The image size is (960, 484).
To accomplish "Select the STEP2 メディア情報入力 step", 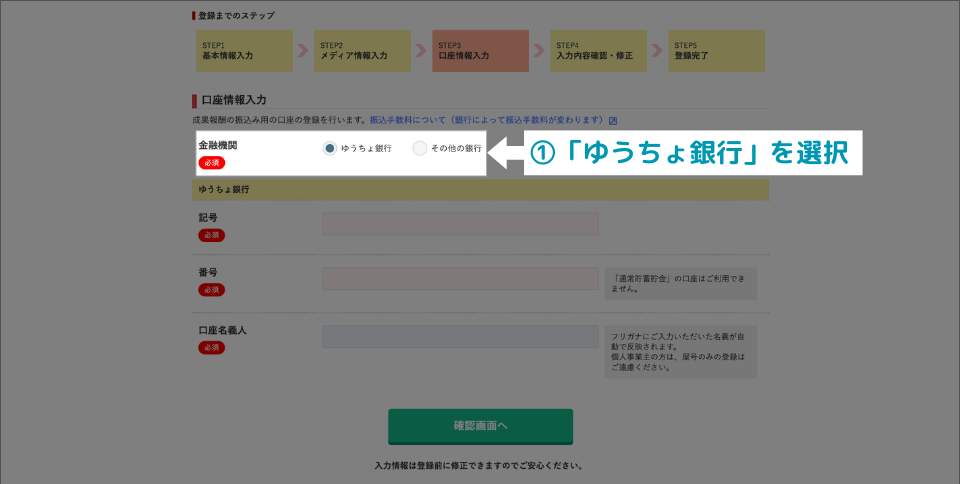I will tap(362, 51).
